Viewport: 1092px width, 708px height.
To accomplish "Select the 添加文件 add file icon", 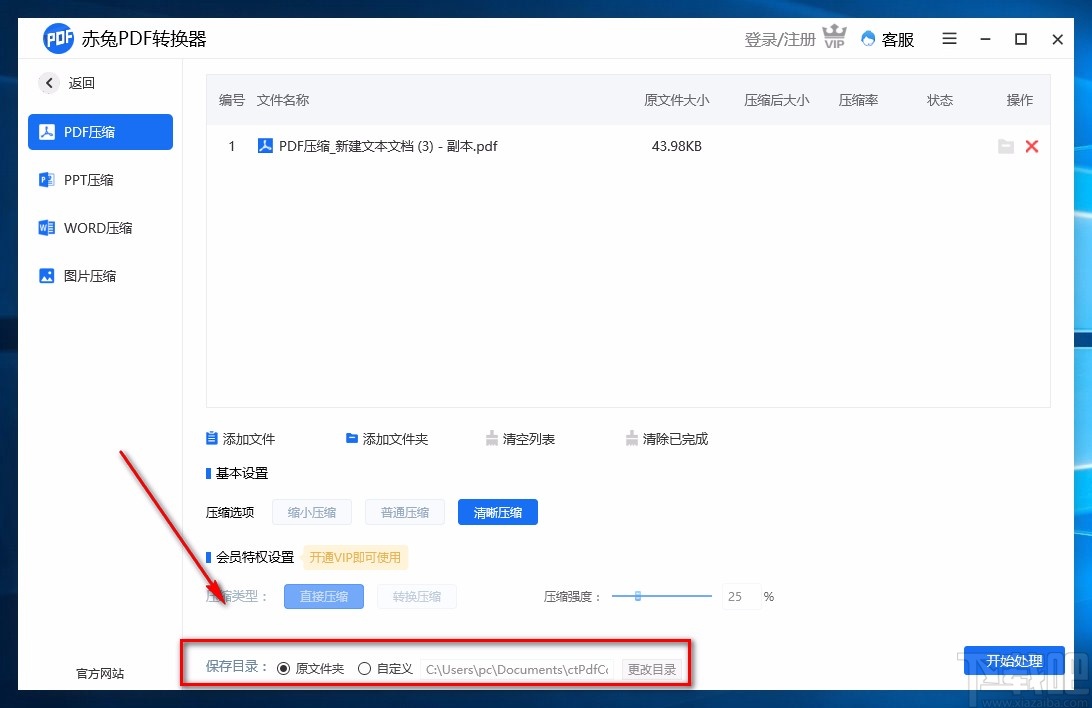I will click(x=210, y=438).
